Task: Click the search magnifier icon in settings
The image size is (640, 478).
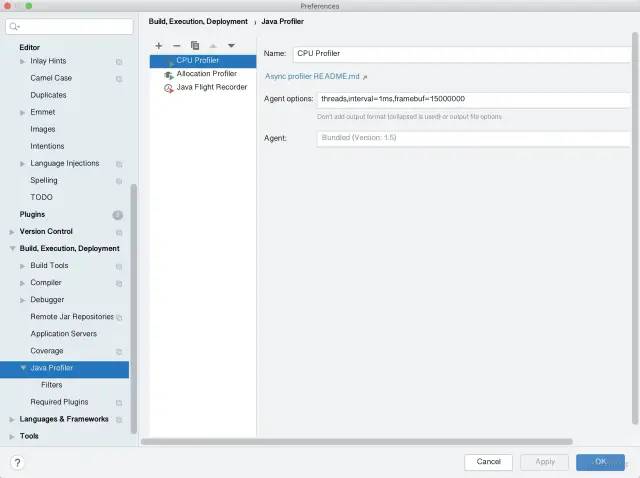Action: [14, 27]
